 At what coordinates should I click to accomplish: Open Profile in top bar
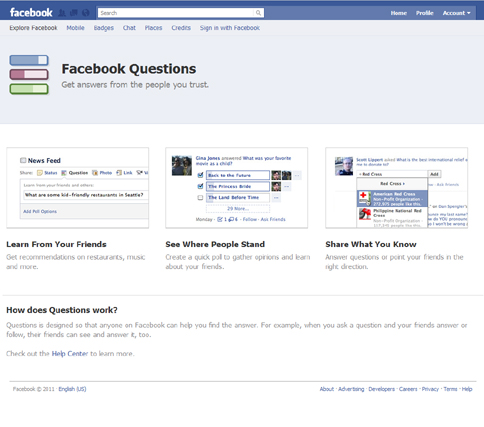point(425,13)
